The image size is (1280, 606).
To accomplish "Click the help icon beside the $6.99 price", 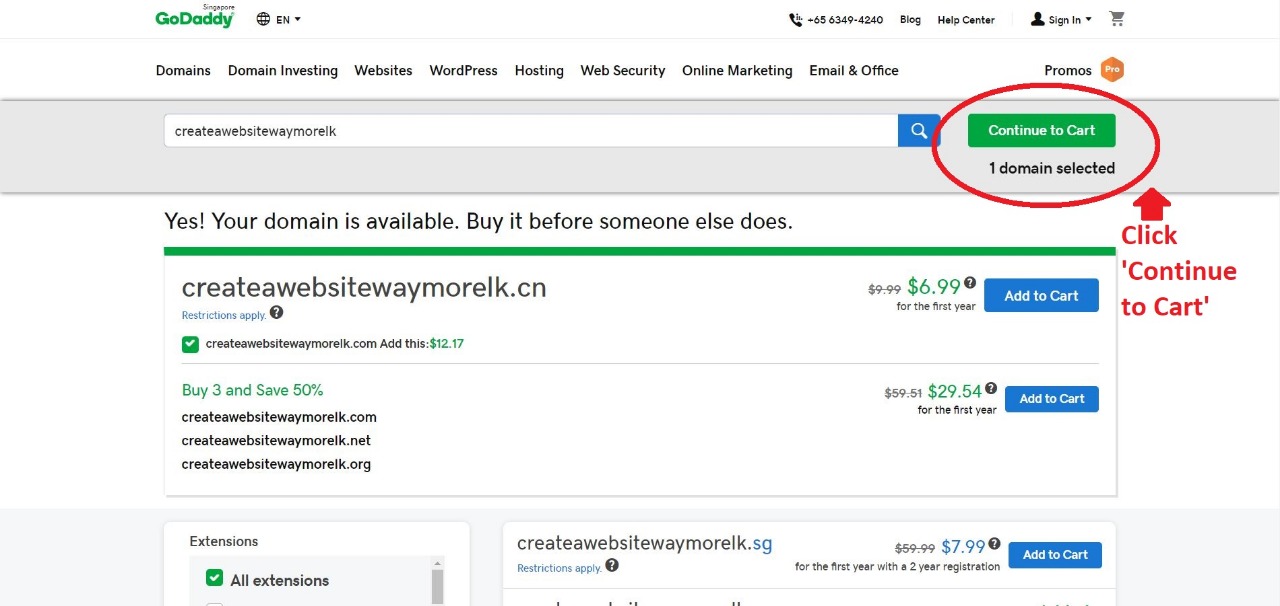I will click(x=970, y=283).
